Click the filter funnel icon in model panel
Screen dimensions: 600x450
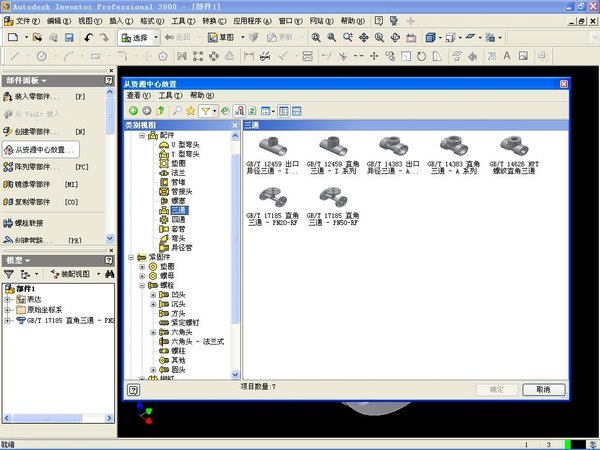point(8,274)
